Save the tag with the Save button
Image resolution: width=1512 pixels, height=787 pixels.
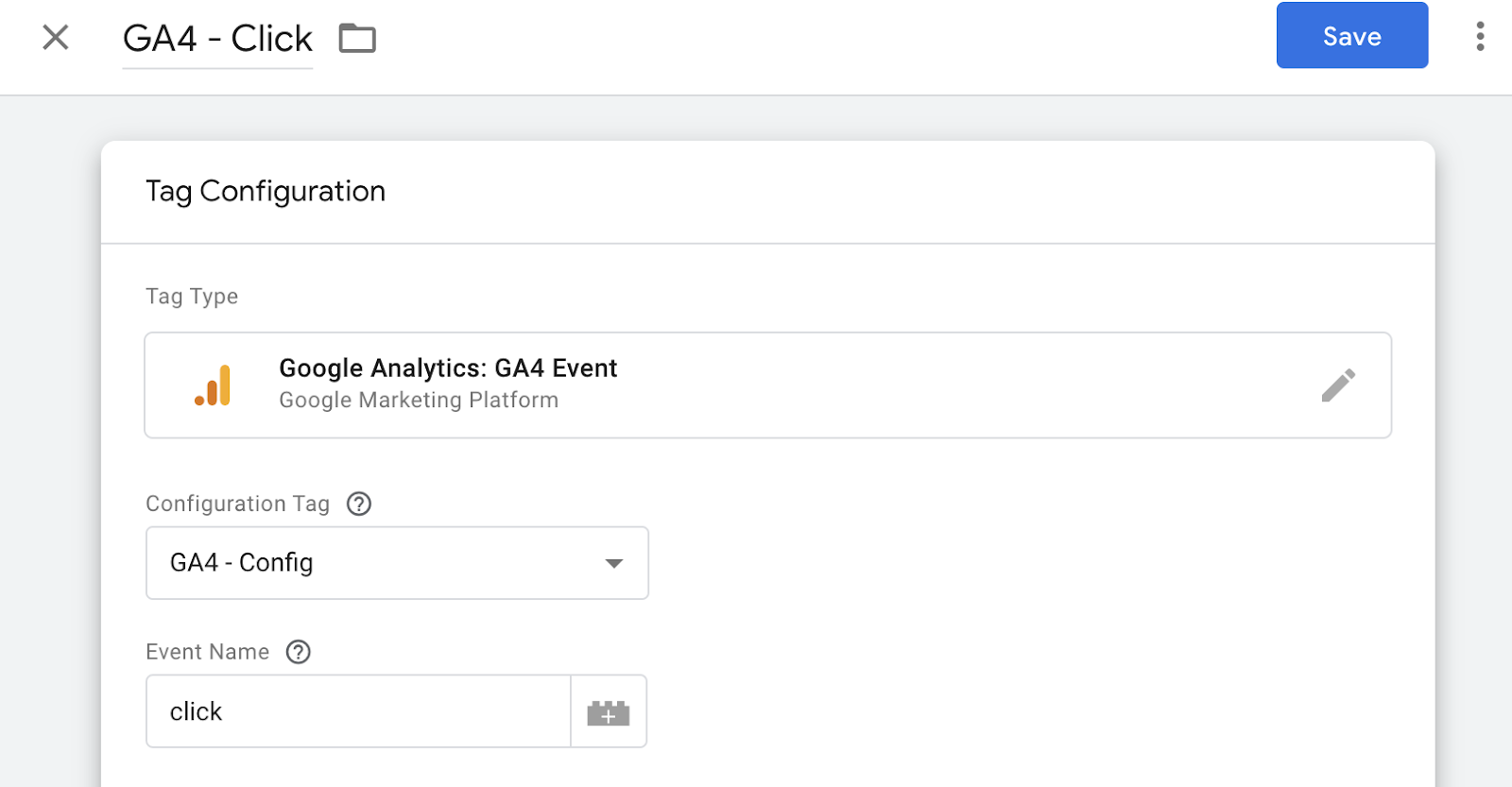(1351, 36)
